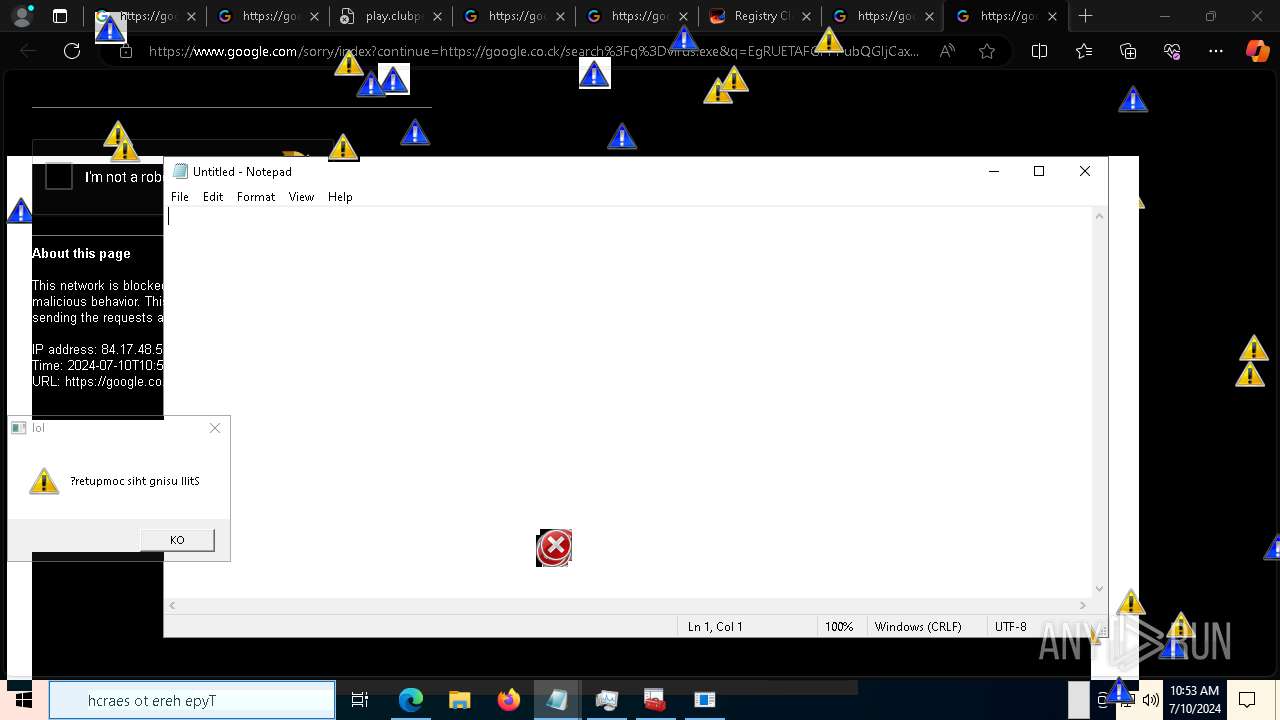Select the red toolbox taskbar icon
The height and width of the screenshot is (720, 1280).
tap(655, 700)
